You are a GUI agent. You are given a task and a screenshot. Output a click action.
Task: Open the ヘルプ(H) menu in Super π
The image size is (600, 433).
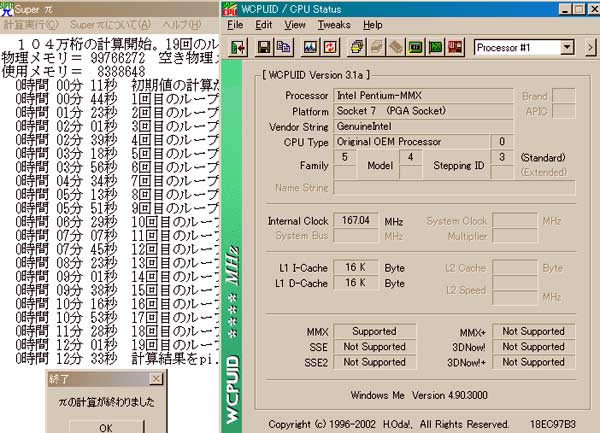pyautogui.click(x=182, y=25)
